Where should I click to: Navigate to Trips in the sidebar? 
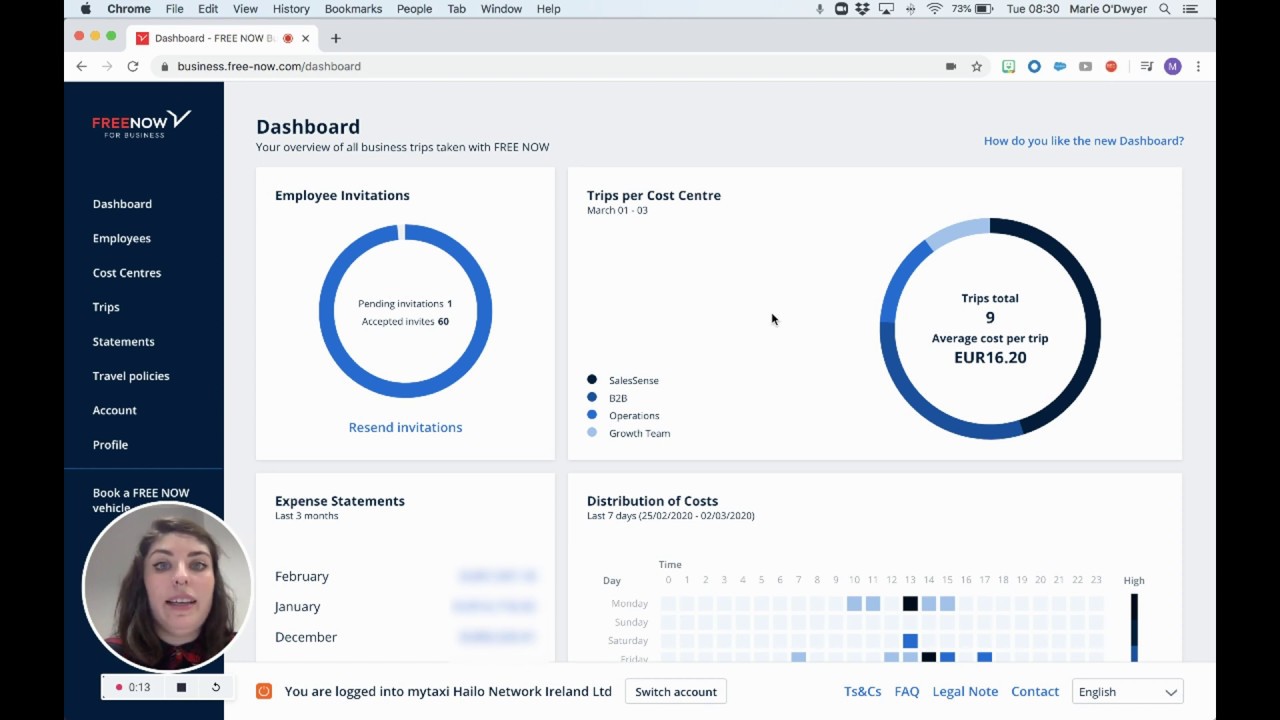pos(106,307)
